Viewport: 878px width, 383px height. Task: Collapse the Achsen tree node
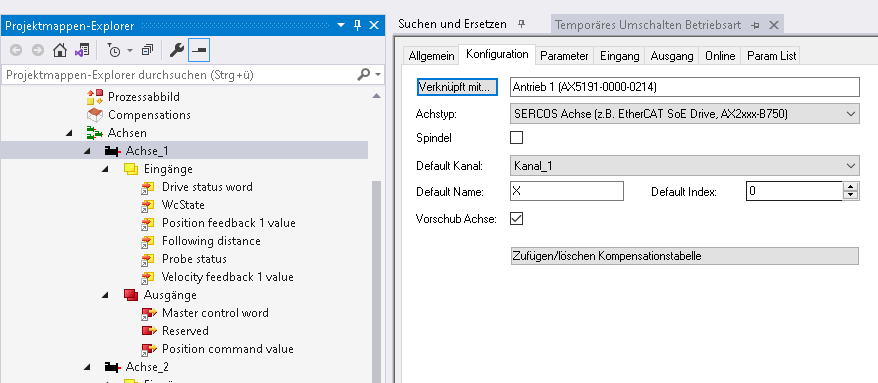click(x=69, y=133)
